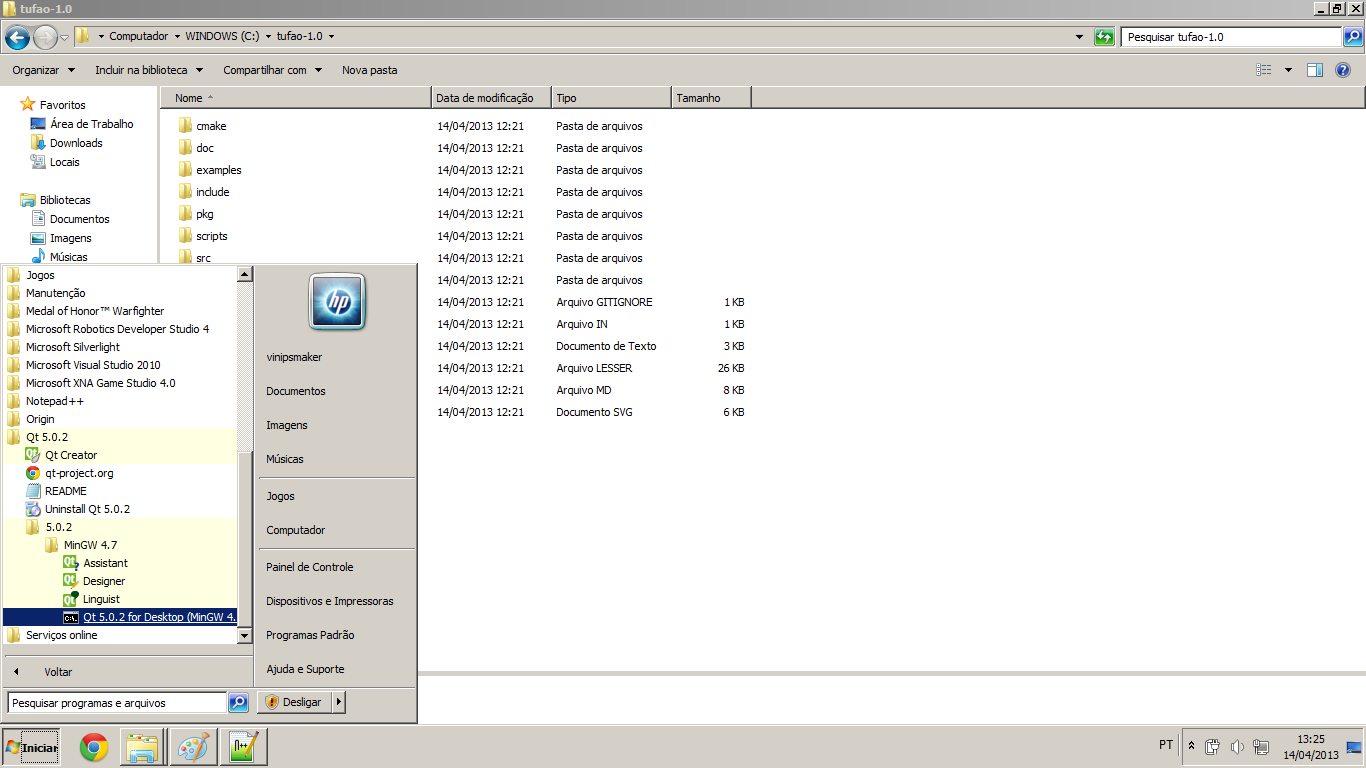Open the network tray icon
Viewport: 1366px width, 768px height.
pyautogui.click(x=1261, y=747)
